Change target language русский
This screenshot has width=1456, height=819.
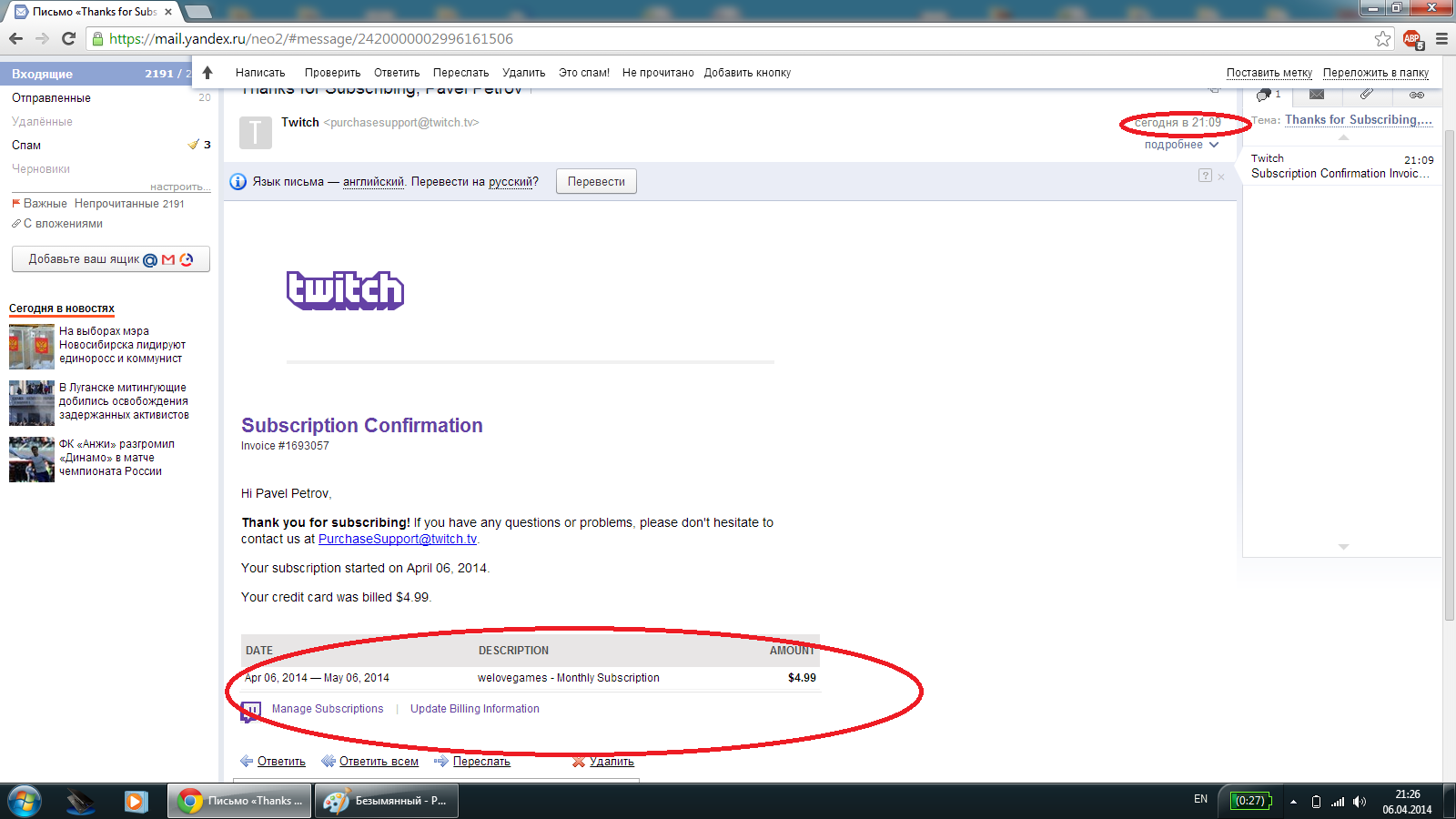[511, 182]
